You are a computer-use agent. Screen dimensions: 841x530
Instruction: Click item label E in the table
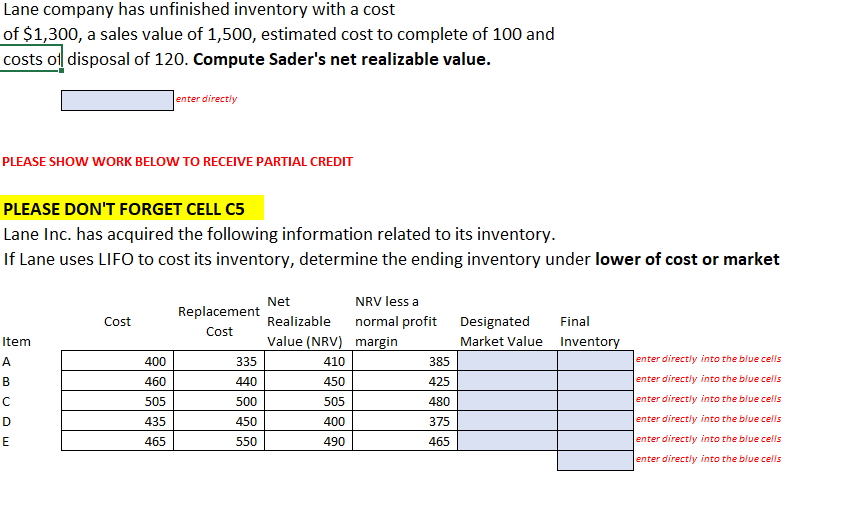6,441
